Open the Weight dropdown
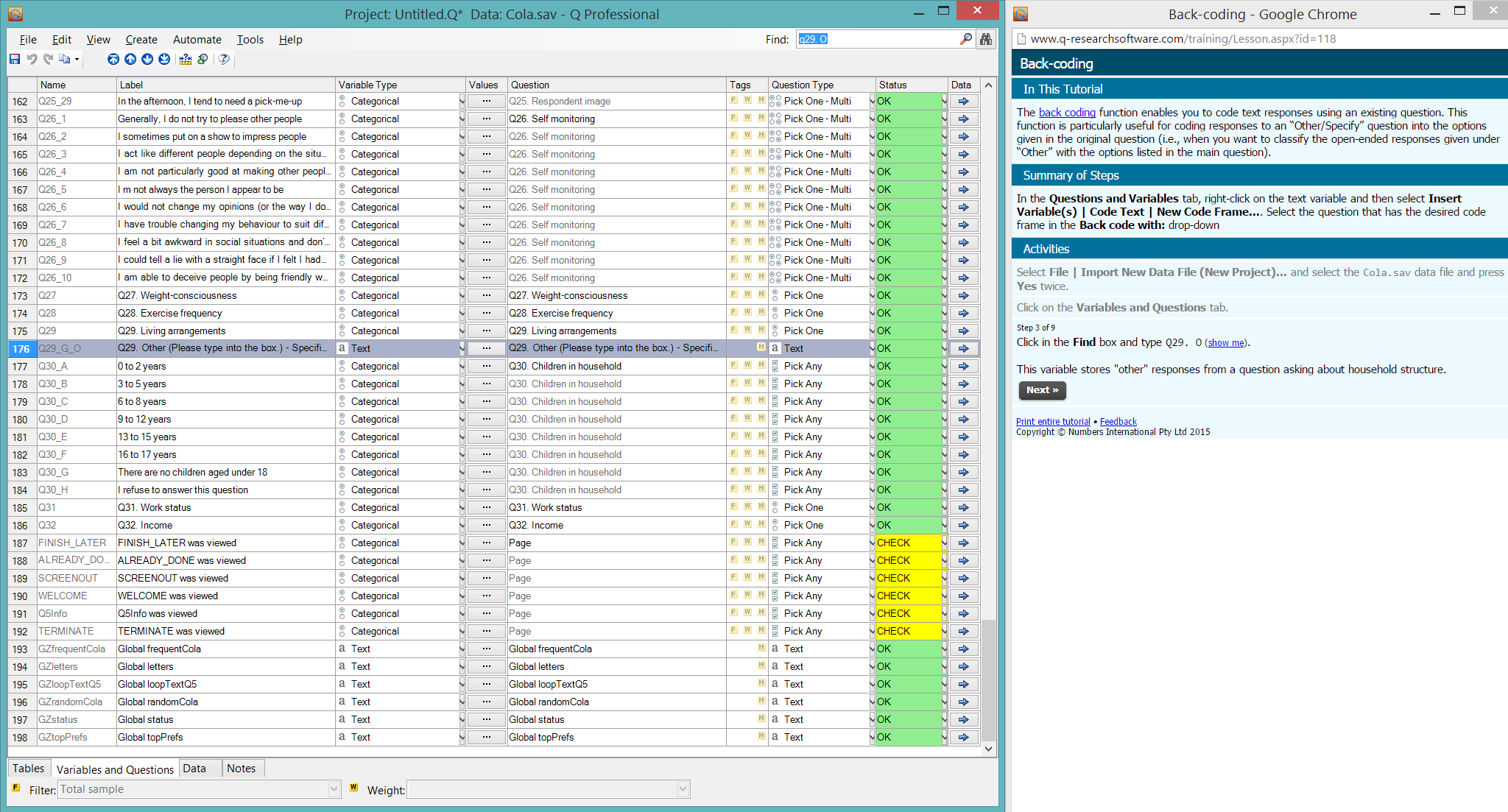The height and width of the screenshot is (812, 1508). [x=683, y=789]
